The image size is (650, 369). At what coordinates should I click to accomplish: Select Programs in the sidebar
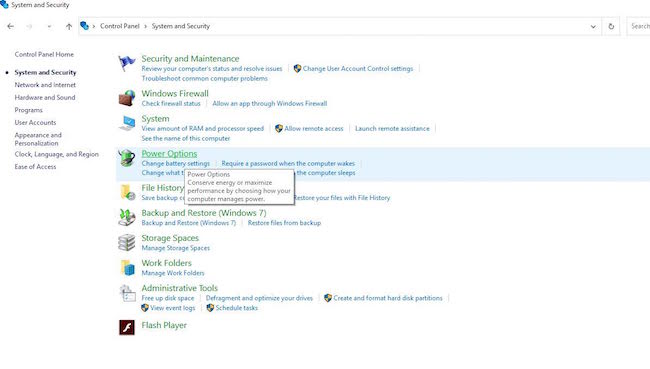[29, 110]
